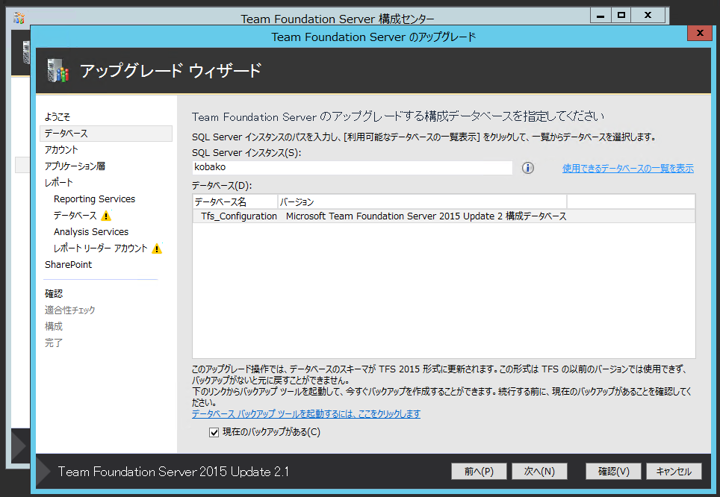Click the 前へ(P) button
The height and width of the screenshot is (497, 720).
(x=479, y=471)
